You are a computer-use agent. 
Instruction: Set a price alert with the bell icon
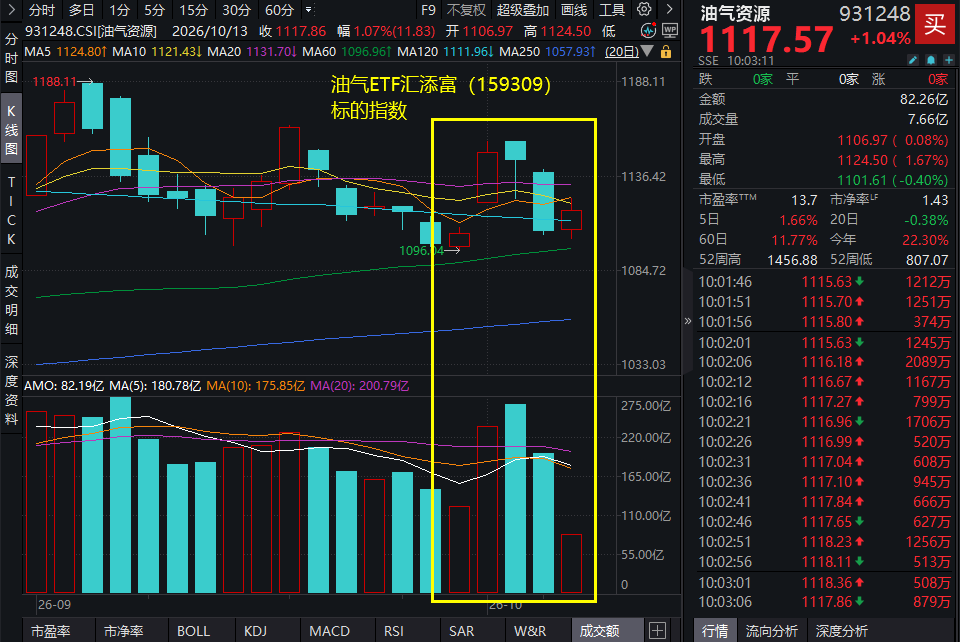point(931,60)
